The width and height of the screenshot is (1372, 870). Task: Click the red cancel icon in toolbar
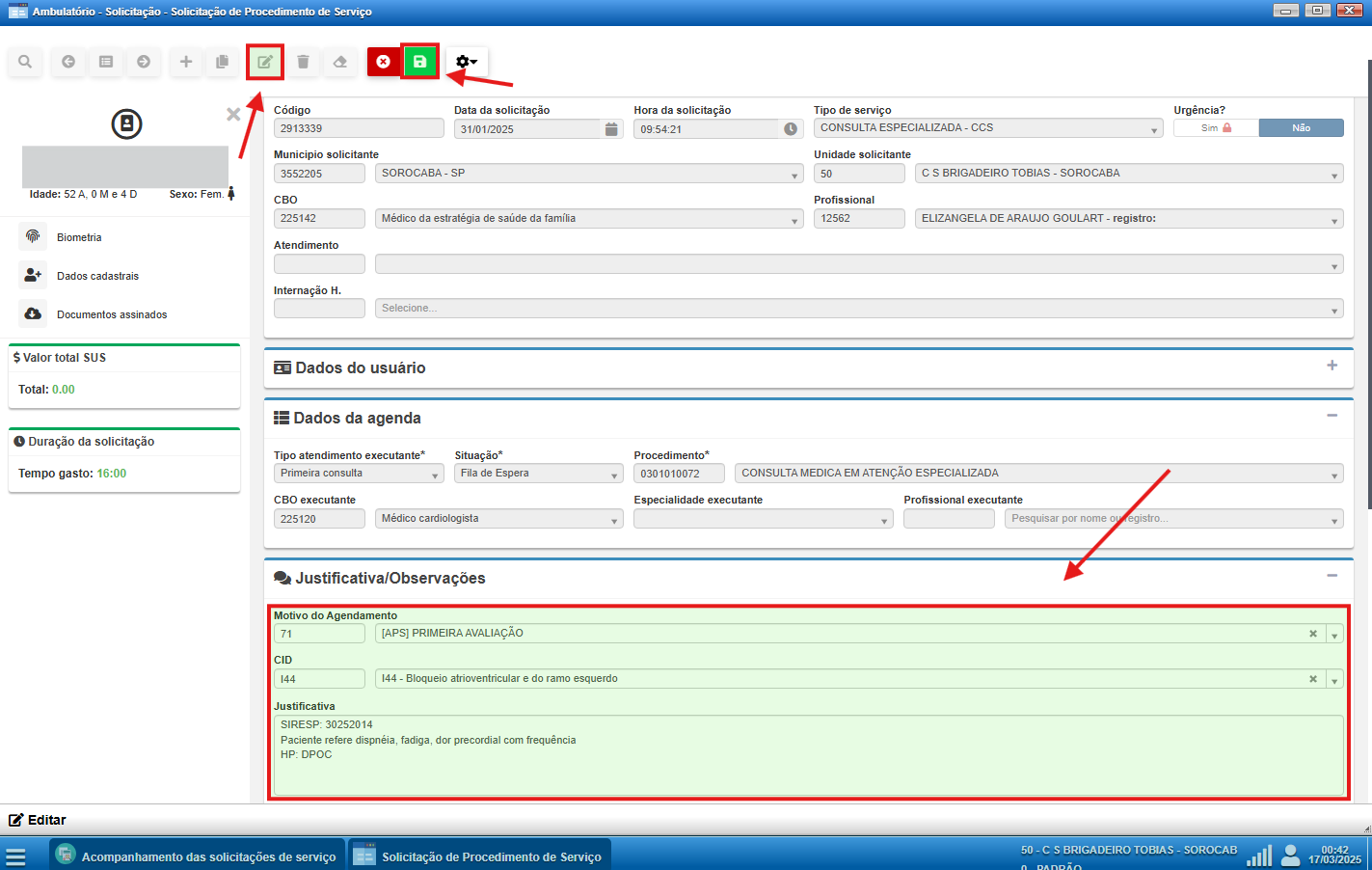(383, 62)
